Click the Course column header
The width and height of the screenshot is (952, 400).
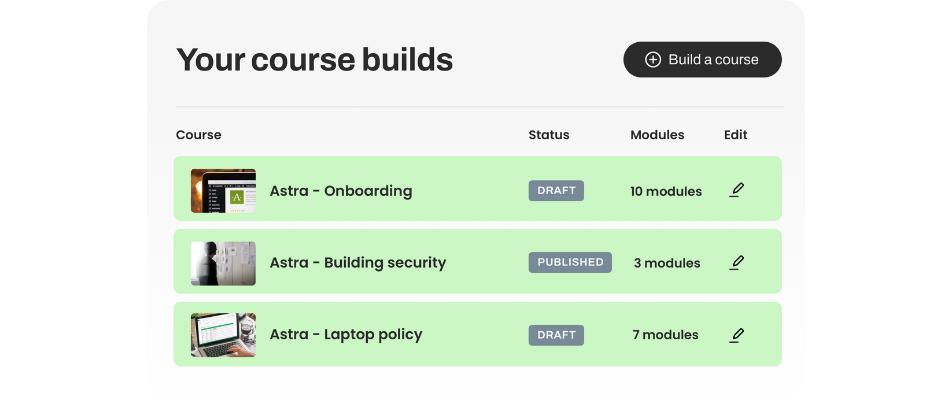click(199, 135)
